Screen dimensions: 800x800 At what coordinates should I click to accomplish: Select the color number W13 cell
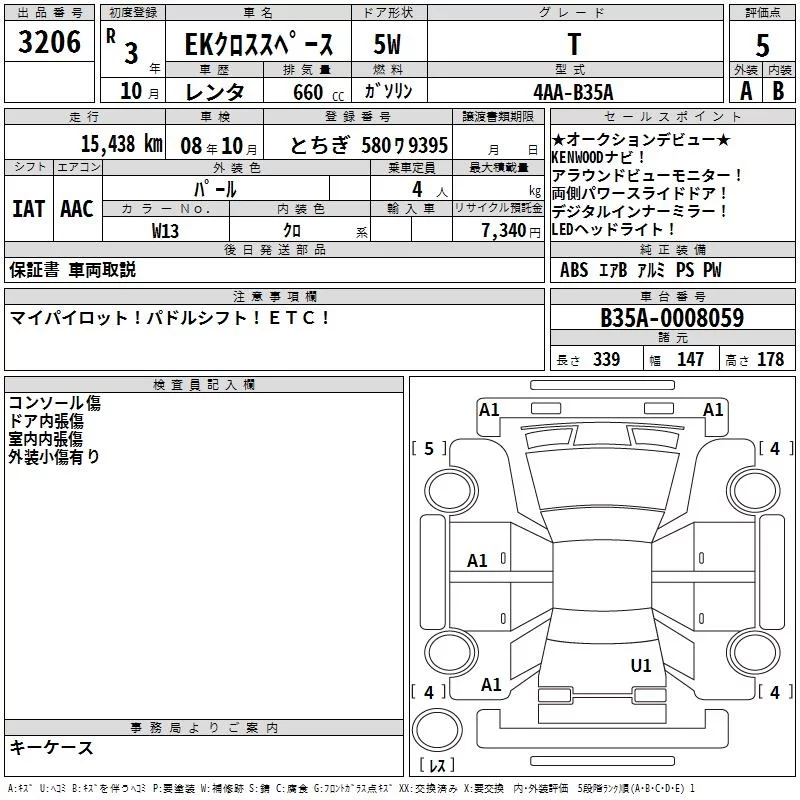coord(166,230)
